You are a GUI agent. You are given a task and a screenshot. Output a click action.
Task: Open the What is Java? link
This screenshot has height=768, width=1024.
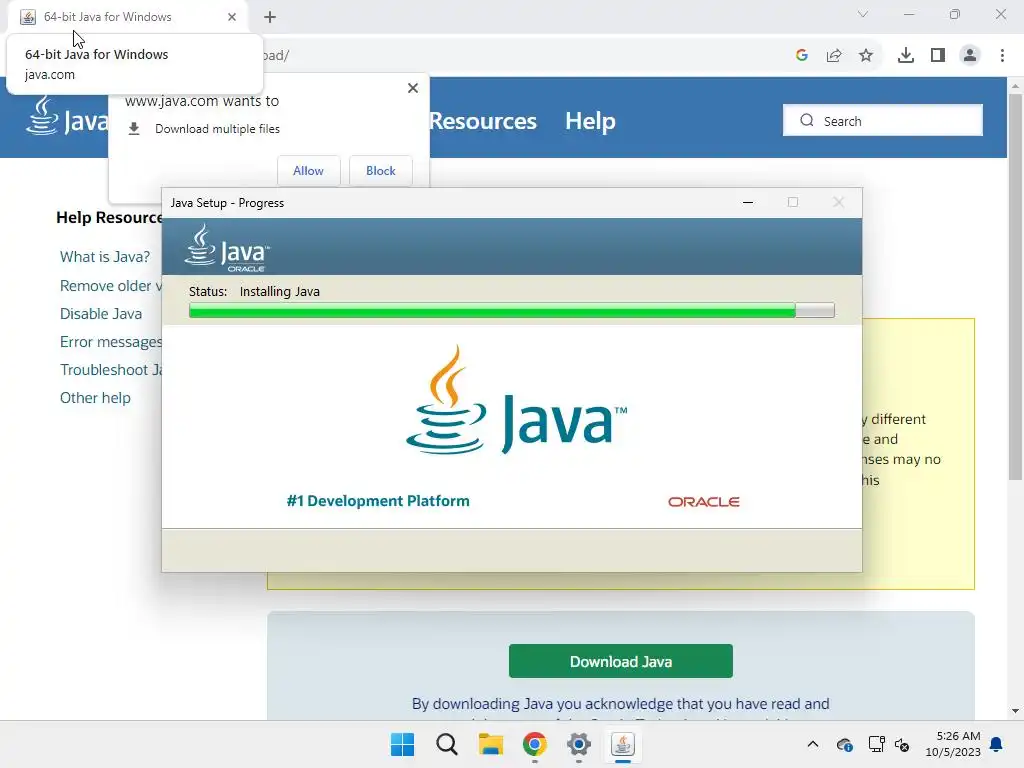point(105,257)
